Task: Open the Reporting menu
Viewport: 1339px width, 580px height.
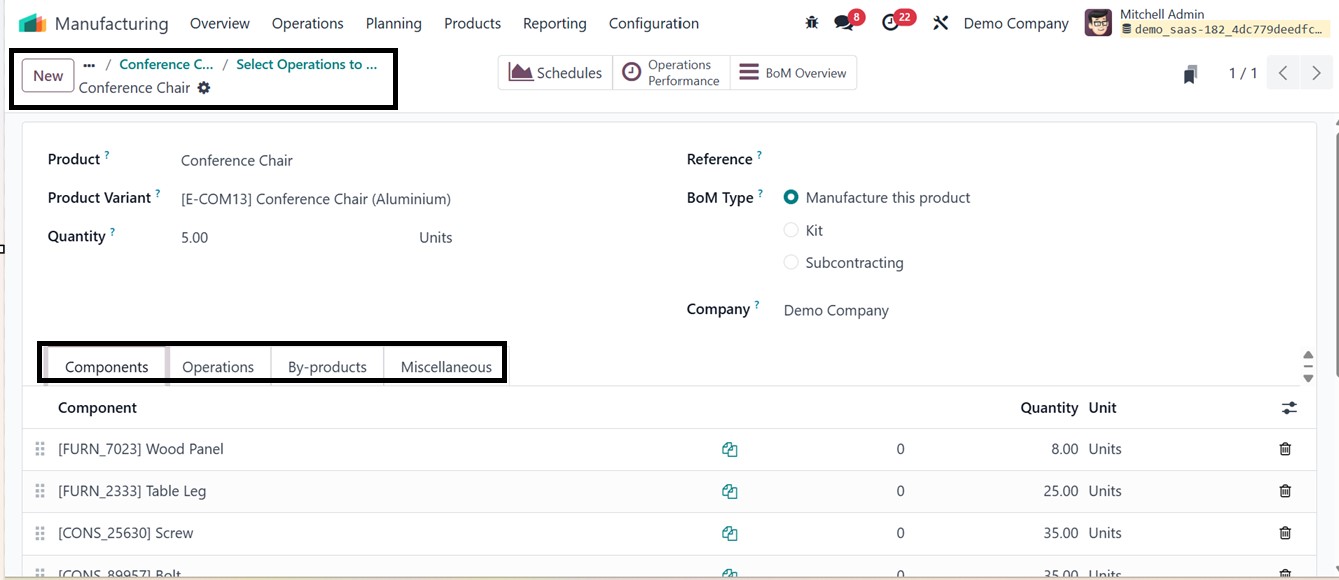Action: [554, 23]
